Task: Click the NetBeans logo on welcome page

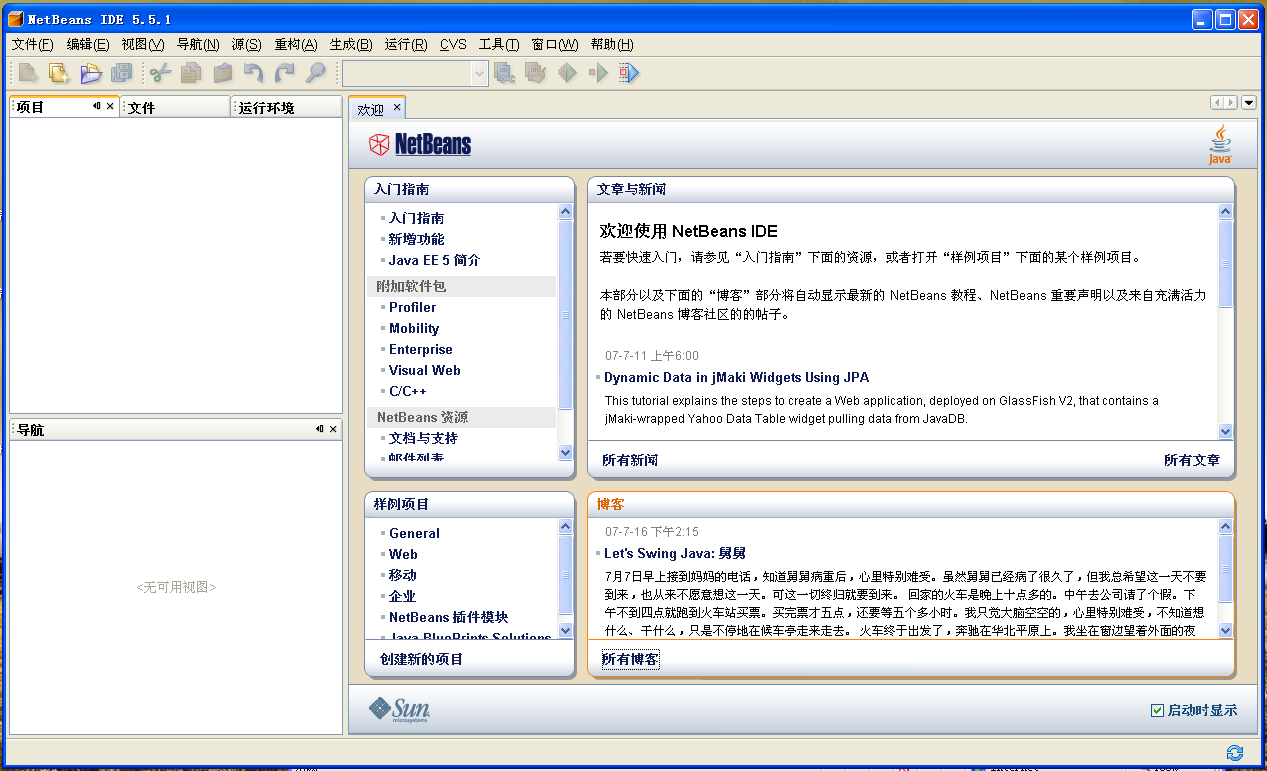Action: (x=420, y=145)
